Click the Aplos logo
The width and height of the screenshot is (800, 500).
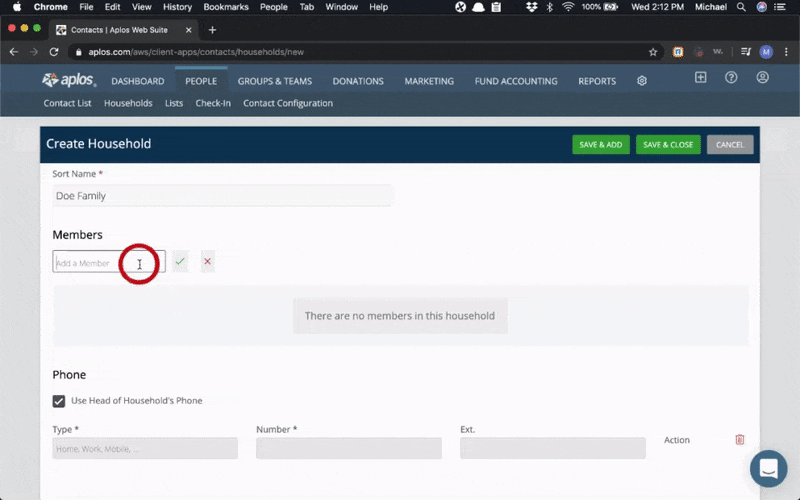coord(68,80)
